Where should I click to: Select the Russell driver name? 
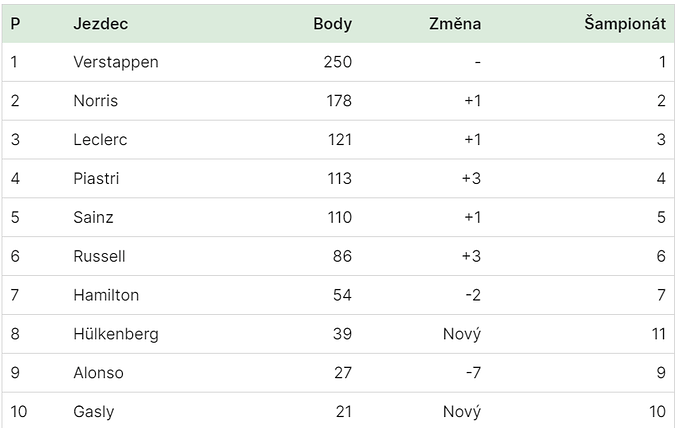[99, 256]
